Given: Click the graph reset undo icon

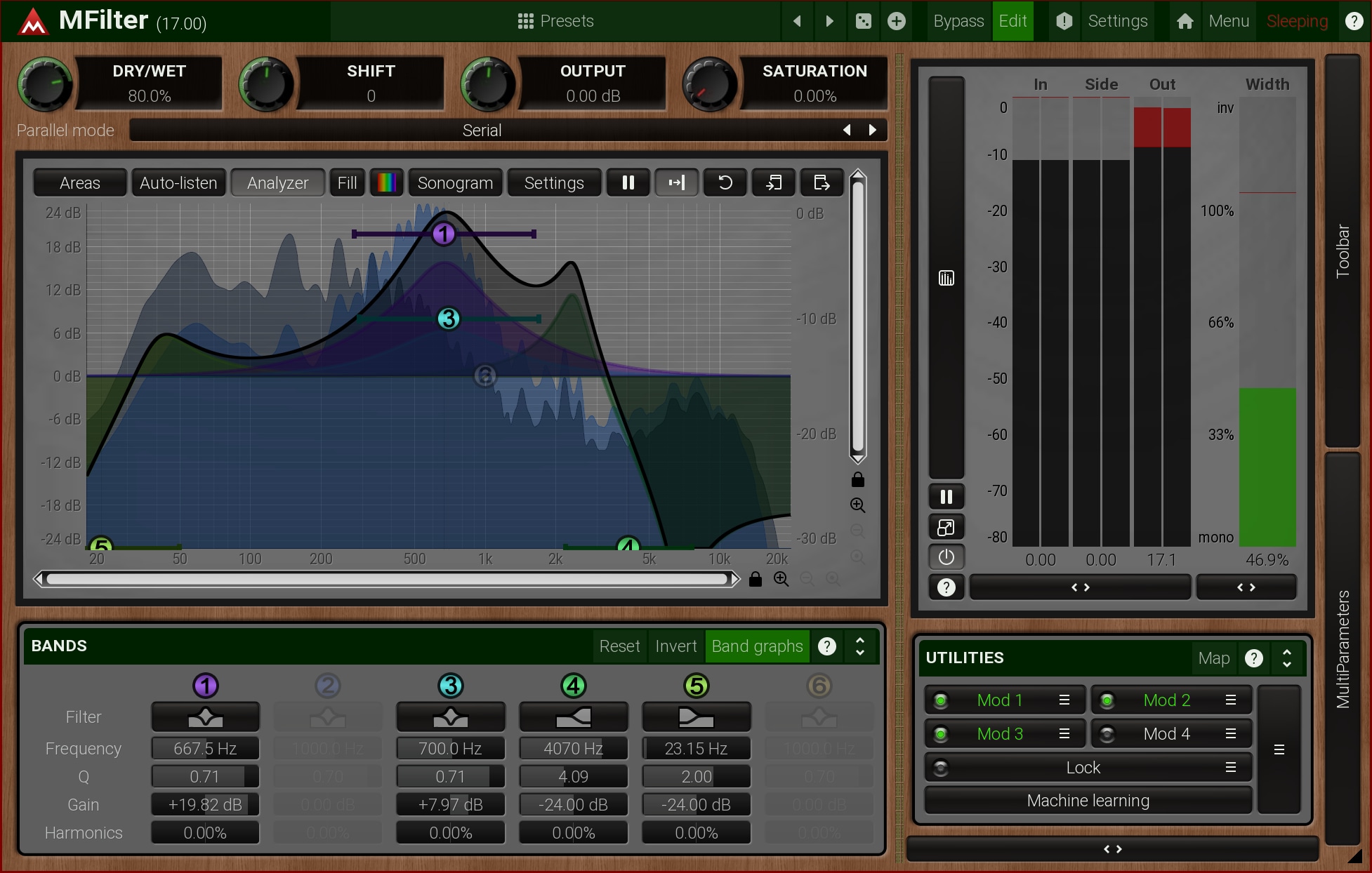Looking at the screenshot, I should pos(725,182).
